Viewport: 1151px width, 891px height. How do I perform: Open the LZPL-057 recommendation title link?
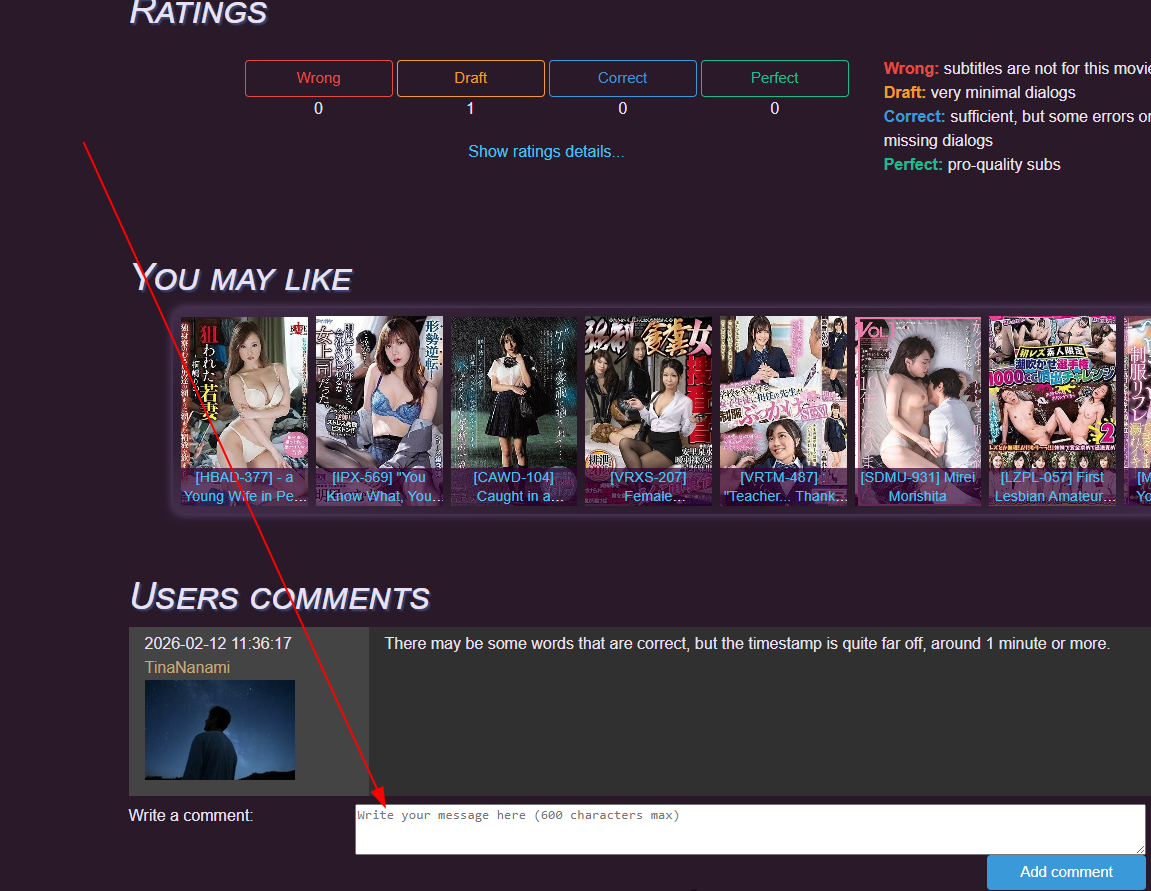pos(1052,487)
